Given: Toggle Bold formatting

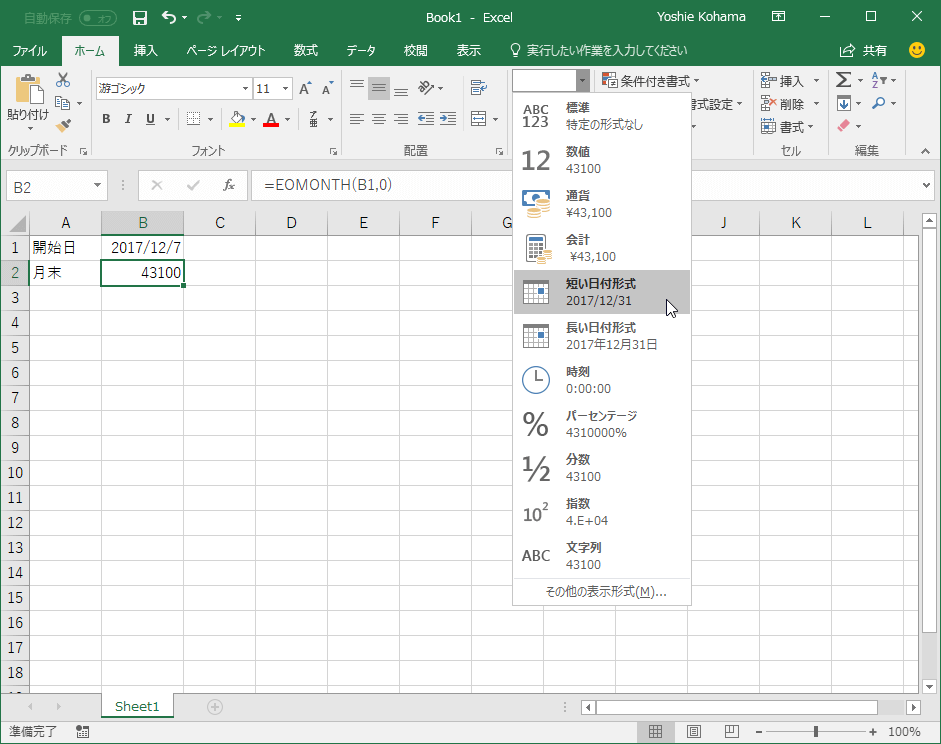Looking at the screenshot, I should coord(106,119).
